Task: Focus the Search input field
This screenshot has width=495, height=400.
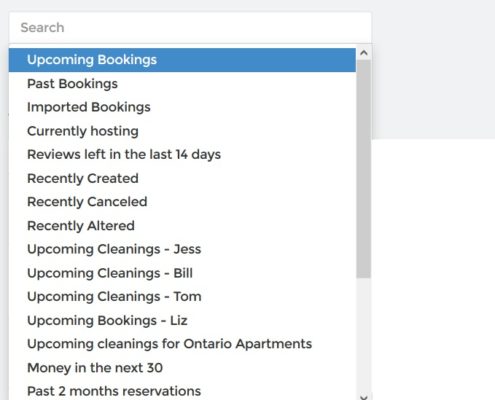Action: (190, 28)
